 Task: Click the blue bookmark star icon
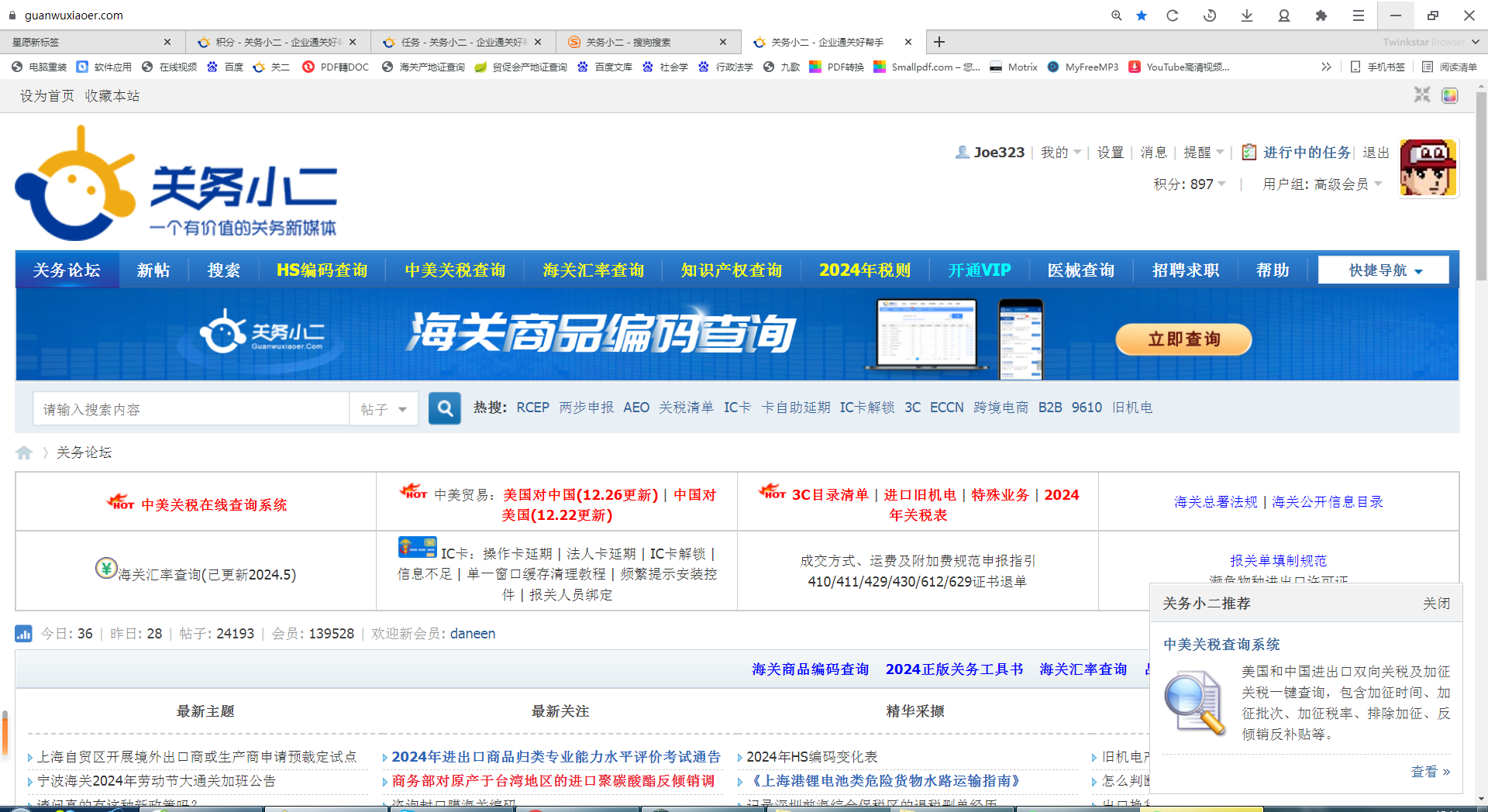(x=1142, y=15)
